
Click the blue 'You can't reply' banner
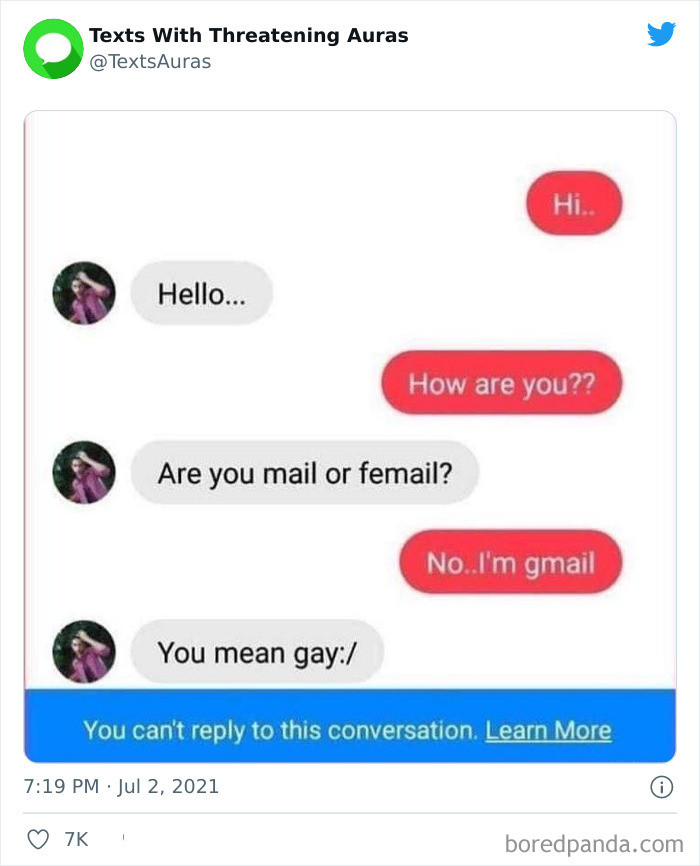pos(350,726)
